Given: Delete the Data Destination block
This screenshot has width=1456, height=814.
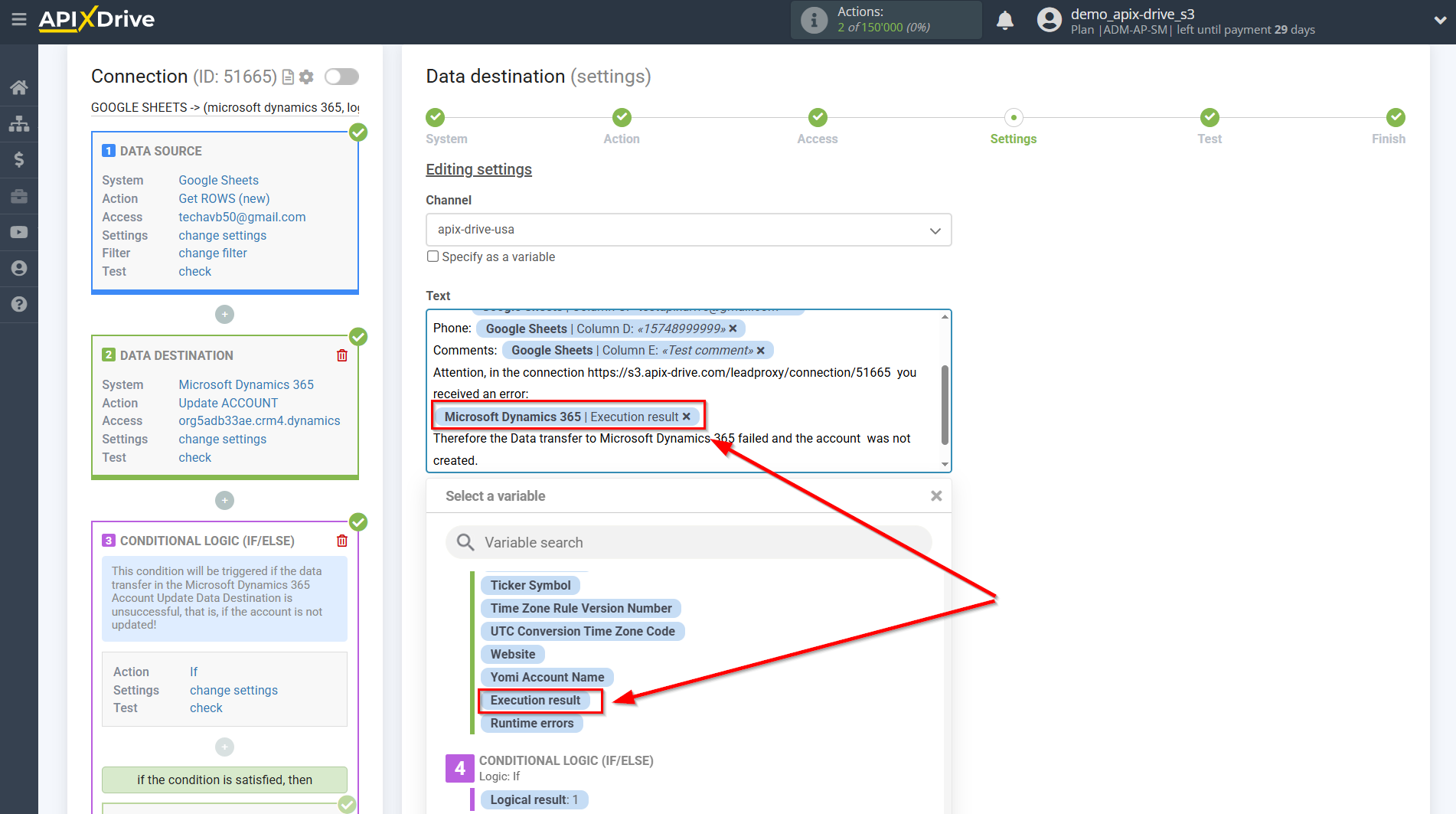Looking at the screenshot, I should (x=342, y=355).
